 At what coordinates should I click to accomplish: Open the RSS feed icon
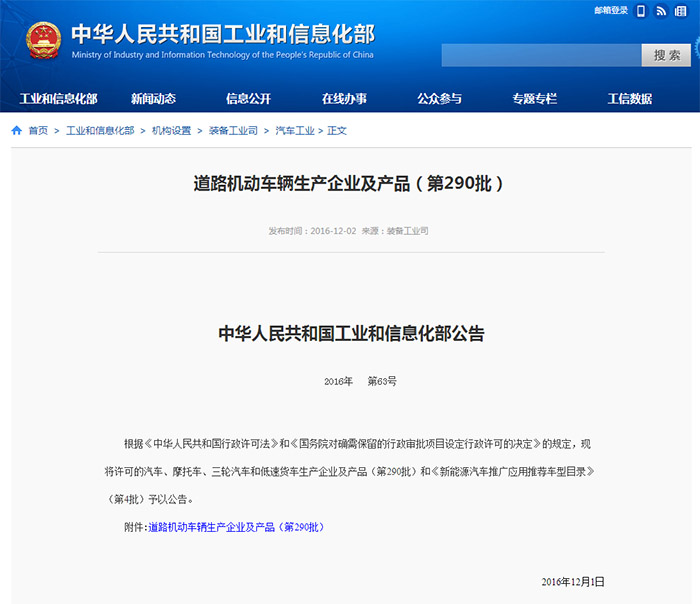click(x=661, y=11)
